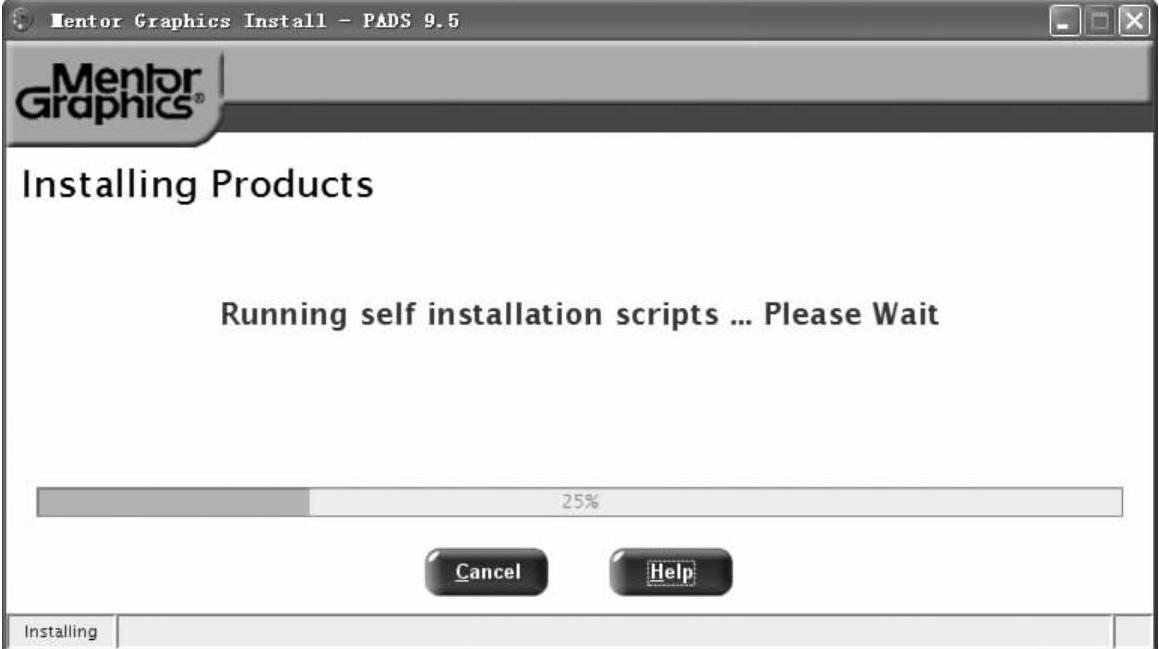Click the Please Wait text

[851, 316]
